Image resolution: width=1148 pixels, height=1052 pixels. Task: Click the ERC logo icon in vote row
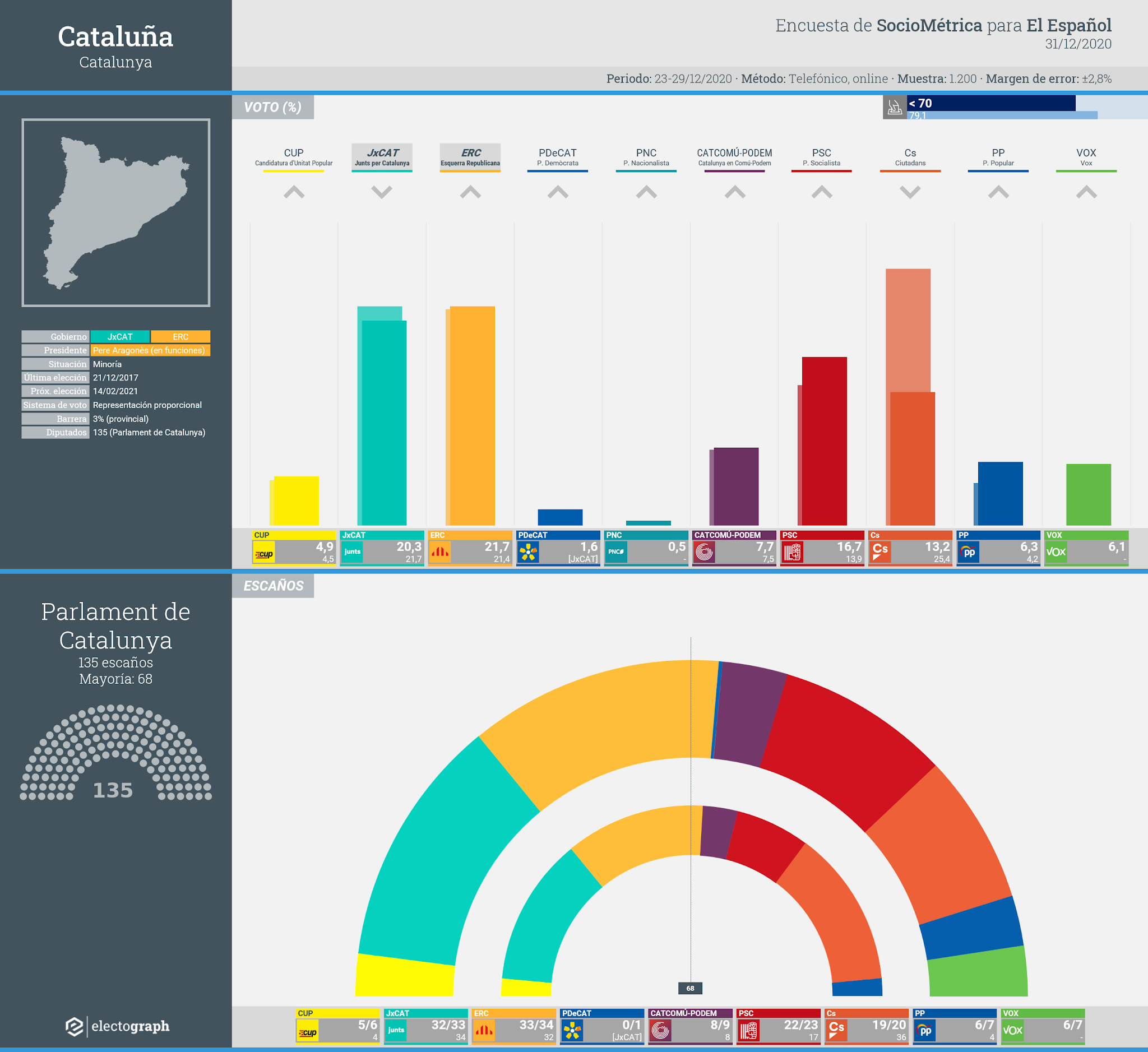439,552
